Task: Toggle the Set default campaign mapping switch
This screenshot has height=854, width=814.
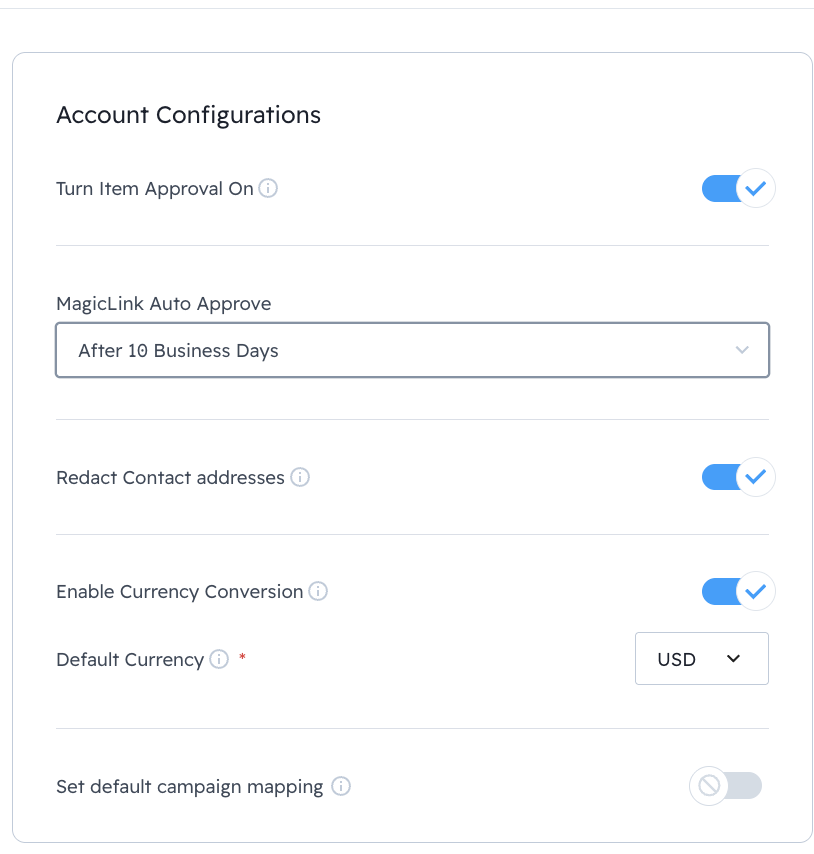Action: coord(726,786)
